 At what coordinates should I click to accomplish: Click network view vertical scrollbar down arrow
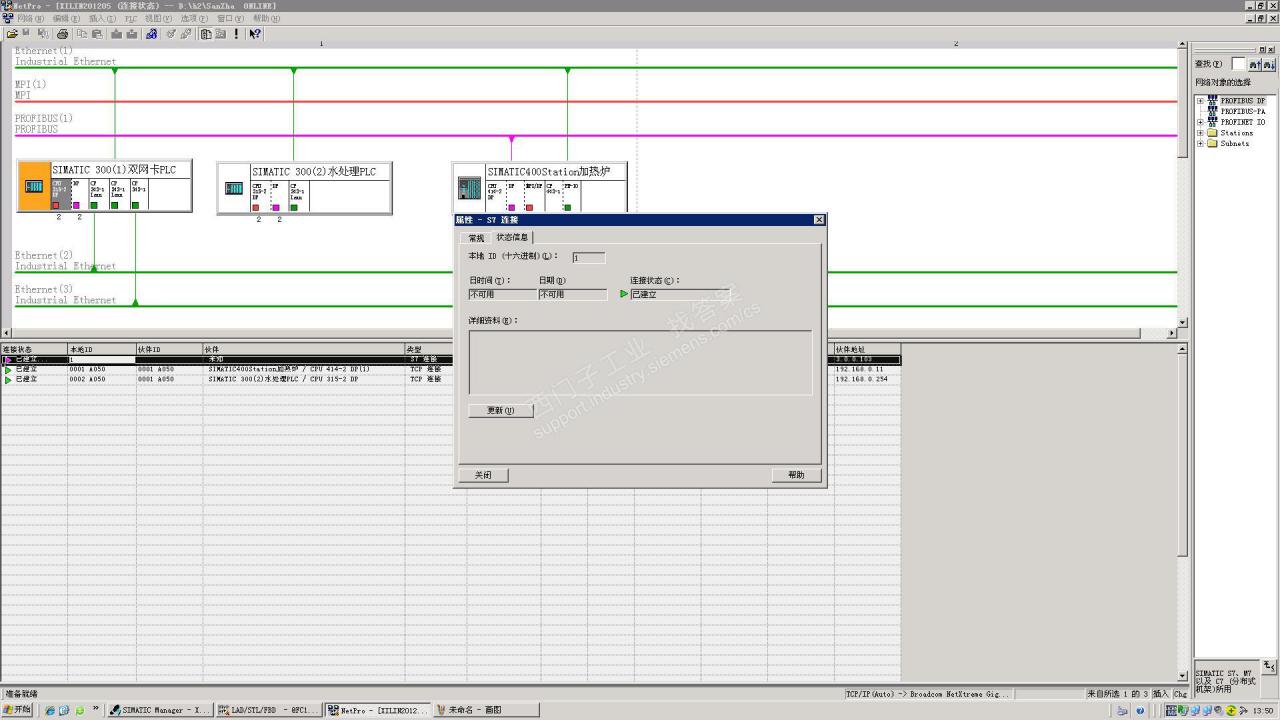click(x=1184, y=322)
